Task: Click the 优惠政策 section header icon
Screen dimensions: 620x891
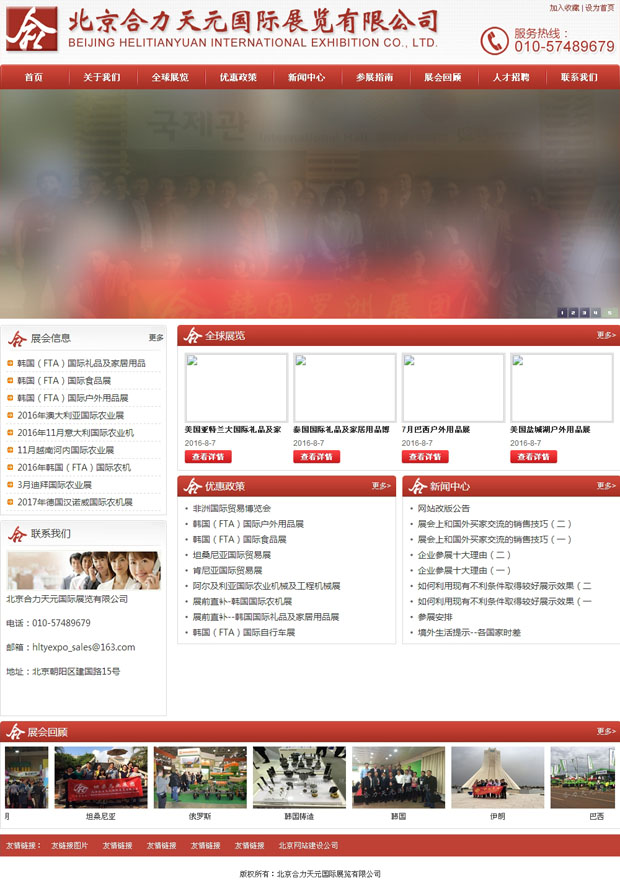Action: click(192, 486)
